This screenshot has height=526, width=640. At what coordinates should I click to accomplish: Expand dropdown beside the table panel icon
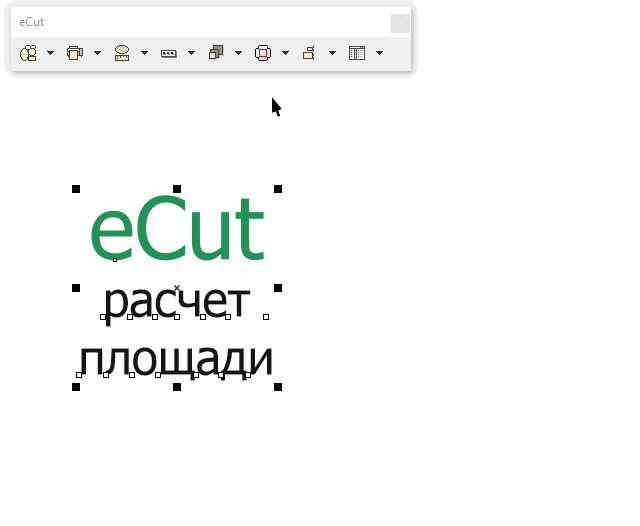[379, 53]
